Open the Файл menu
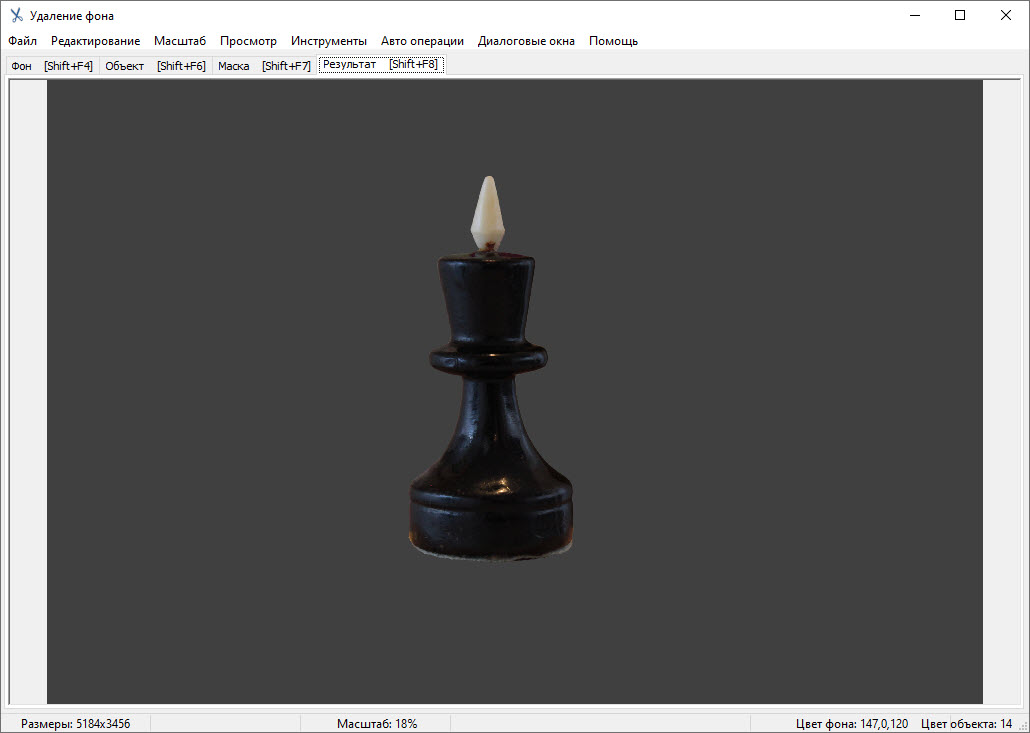Image resolution: width=1030 pixels, height=733 pixels. point(22,41)
